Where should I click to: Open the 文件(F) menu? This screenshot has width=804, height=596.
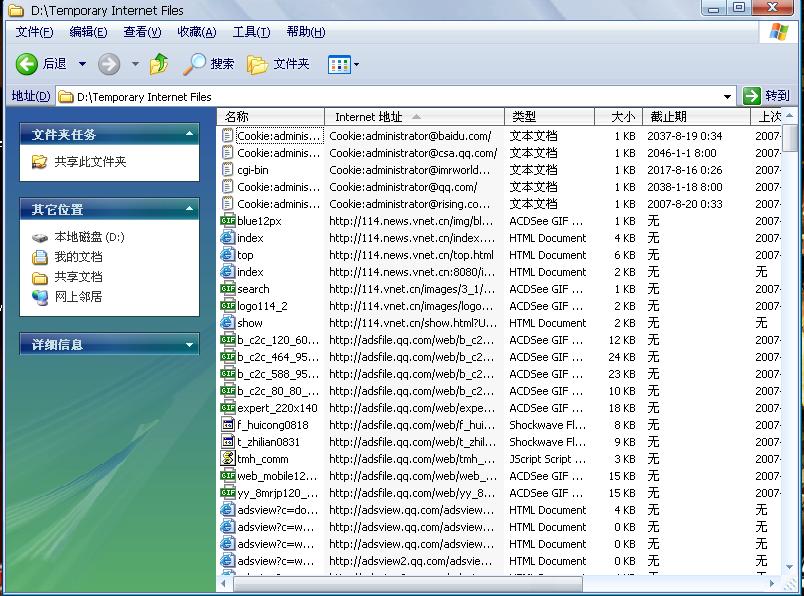click(34, 32)
